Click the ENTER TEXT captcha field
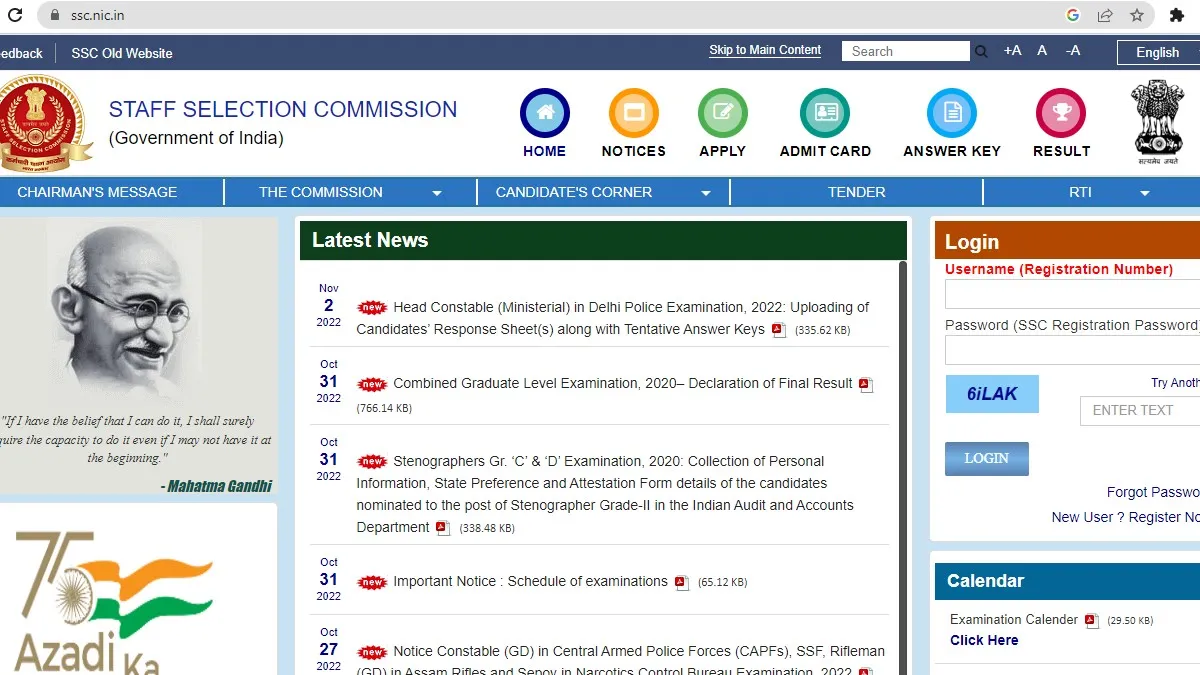Viewport: 1200px width, 675px height. pos(1140,410)
